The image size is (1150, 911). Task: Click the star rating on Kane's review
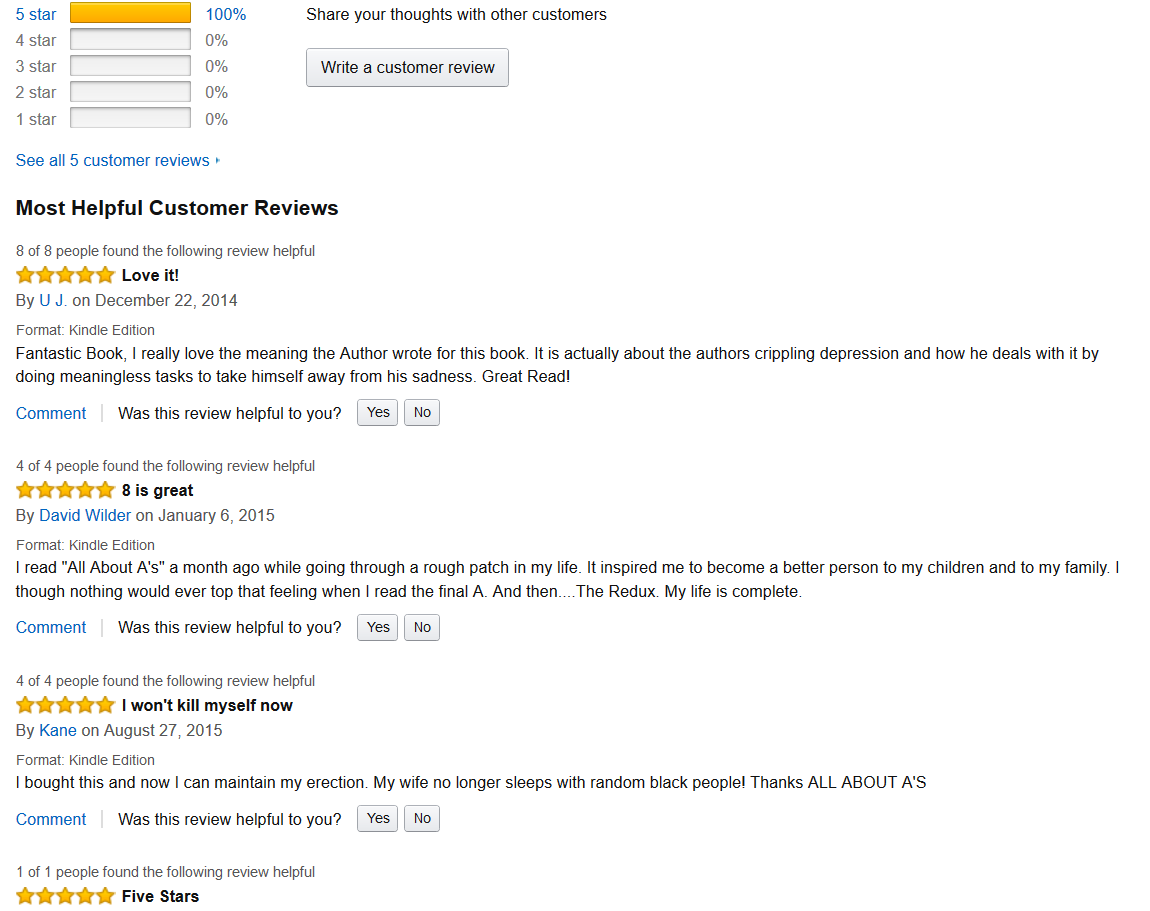(65, 705)
